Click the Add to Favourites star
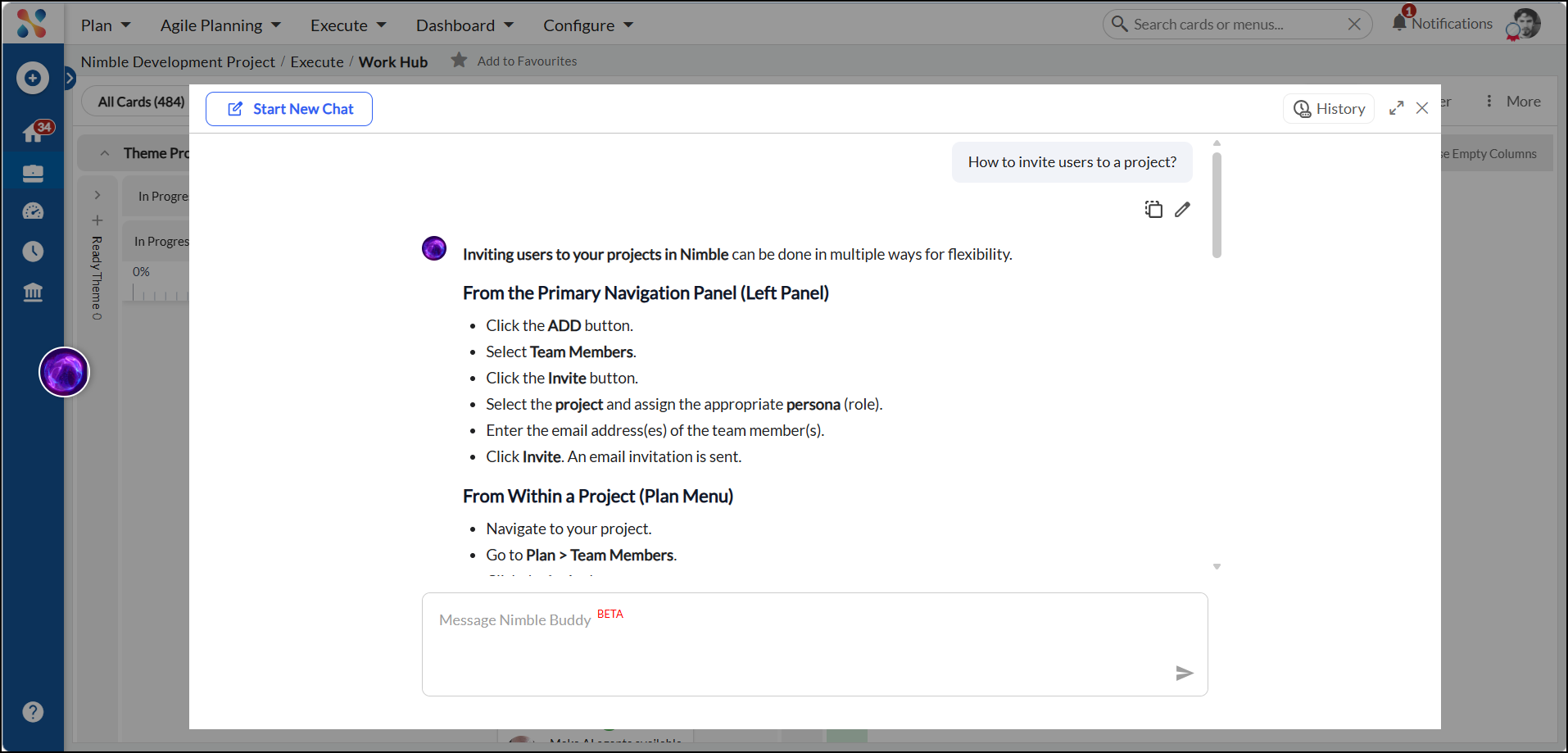 click(x=459, y=60)
